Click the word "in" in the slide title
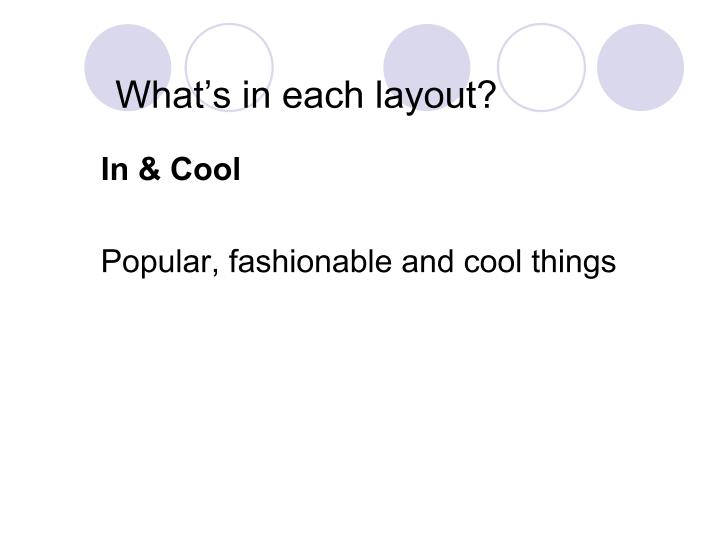Viewport: 720px width, 540px height. pos(256,96)
